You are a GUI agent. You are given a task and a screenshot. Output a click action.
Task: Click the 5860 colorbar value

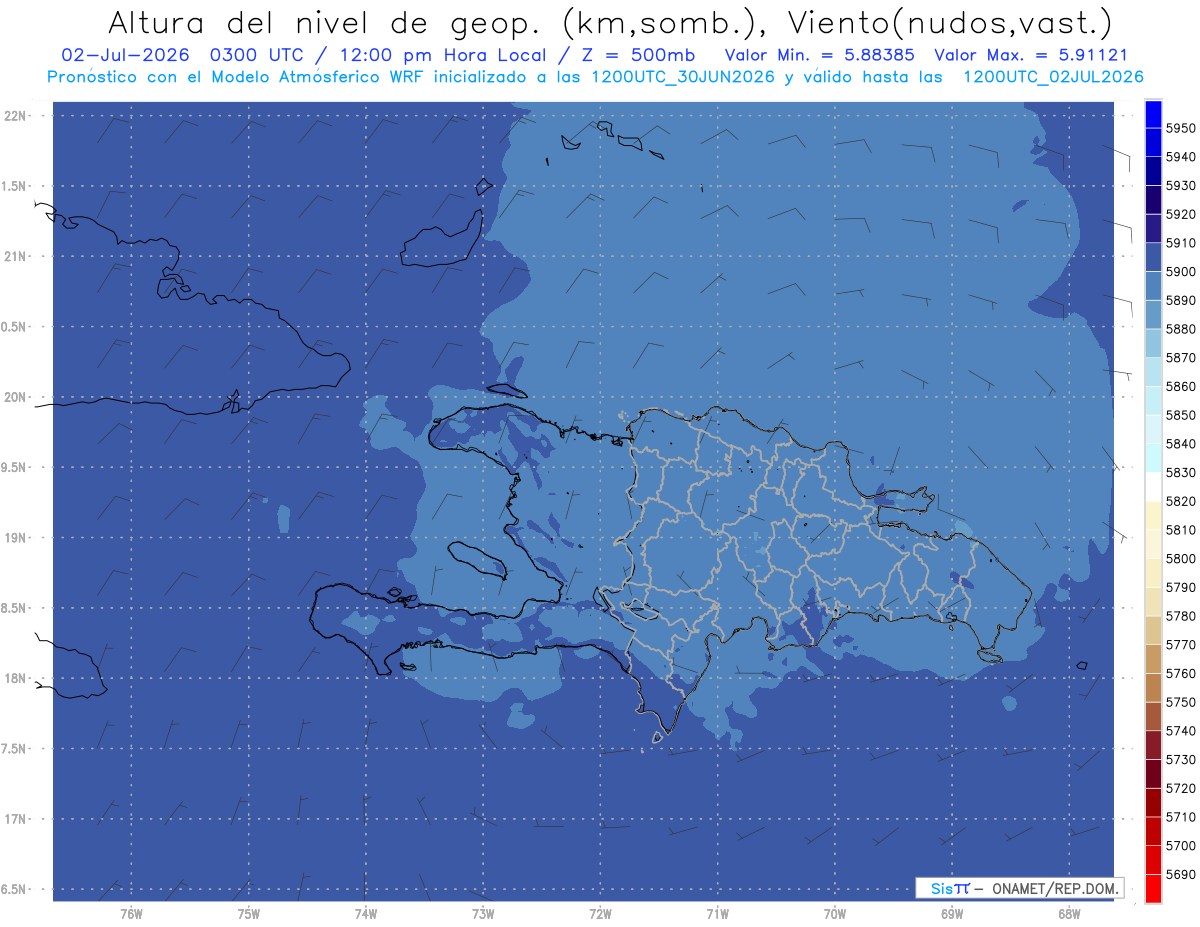click(1181, 386)
